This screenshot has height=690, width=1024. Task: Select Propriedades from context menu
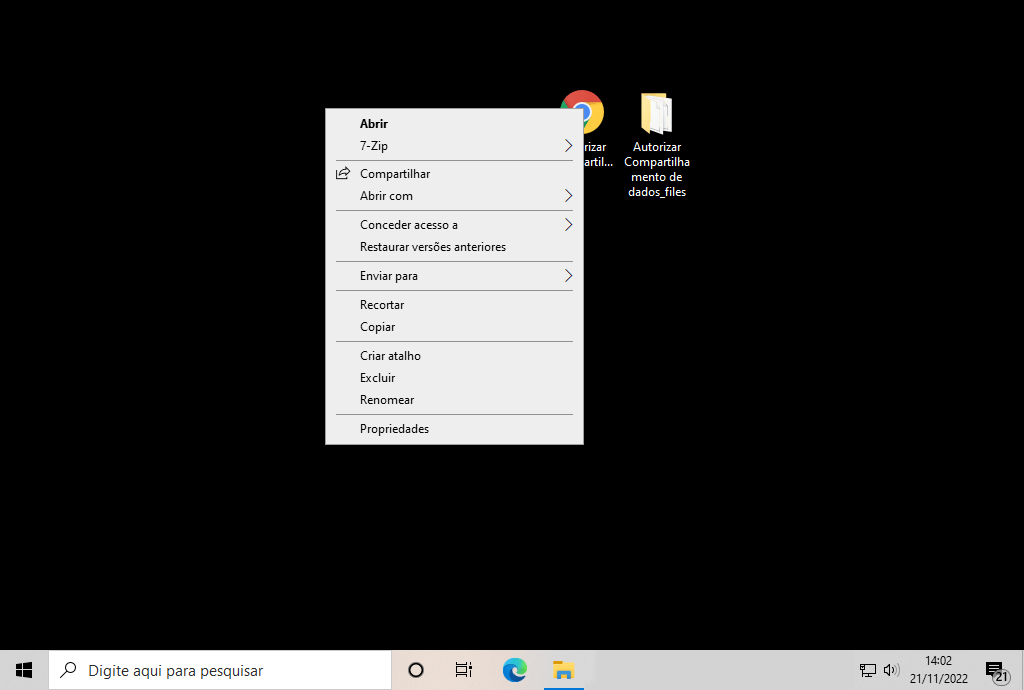pos(394,429)
